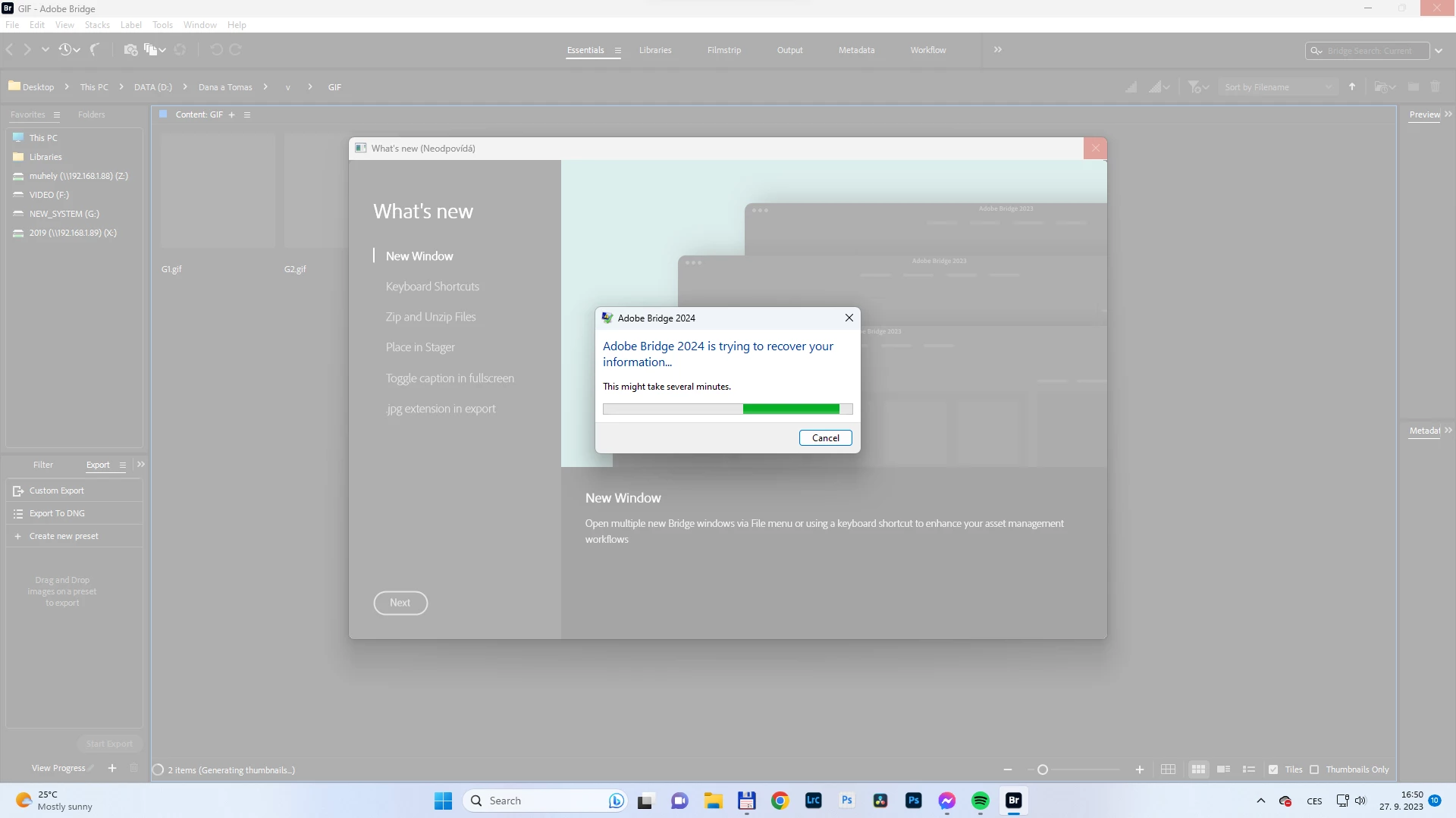Select .jpg extension in export entry
The width and height of the screenshot is (1456, 818).
click(441, 409)
